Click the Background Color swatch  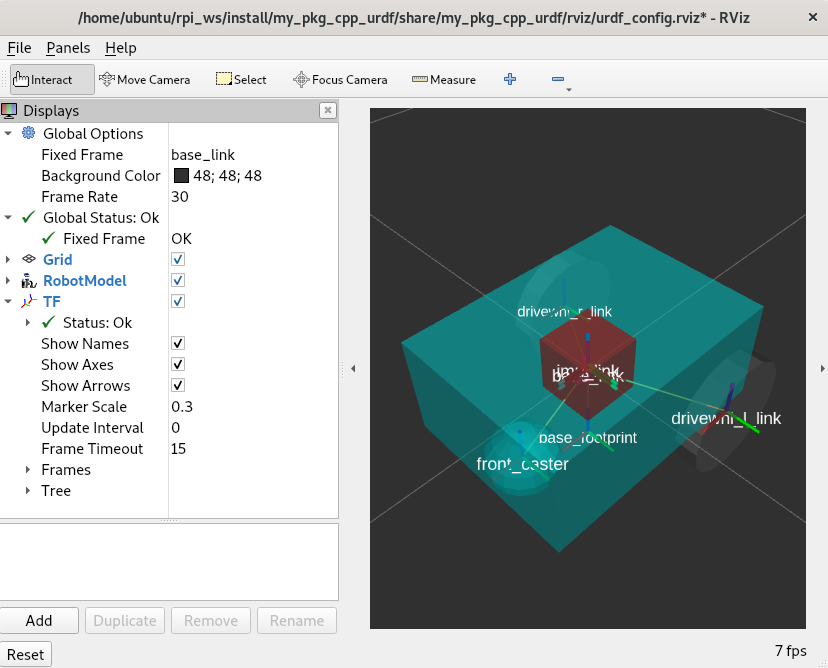[181, 175]
